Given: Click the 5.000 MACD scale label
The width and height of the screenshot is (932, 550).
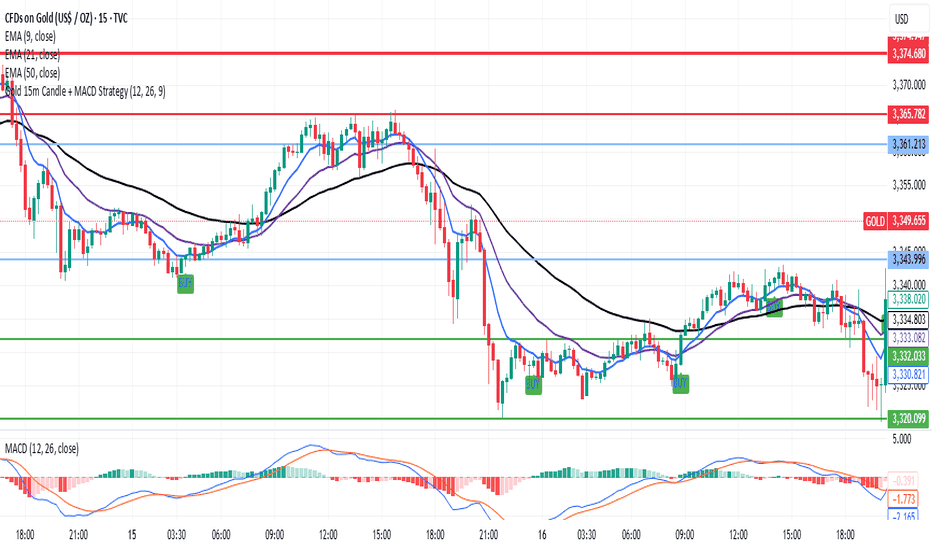Looking at the screenshot, I should tap(902, 439).
